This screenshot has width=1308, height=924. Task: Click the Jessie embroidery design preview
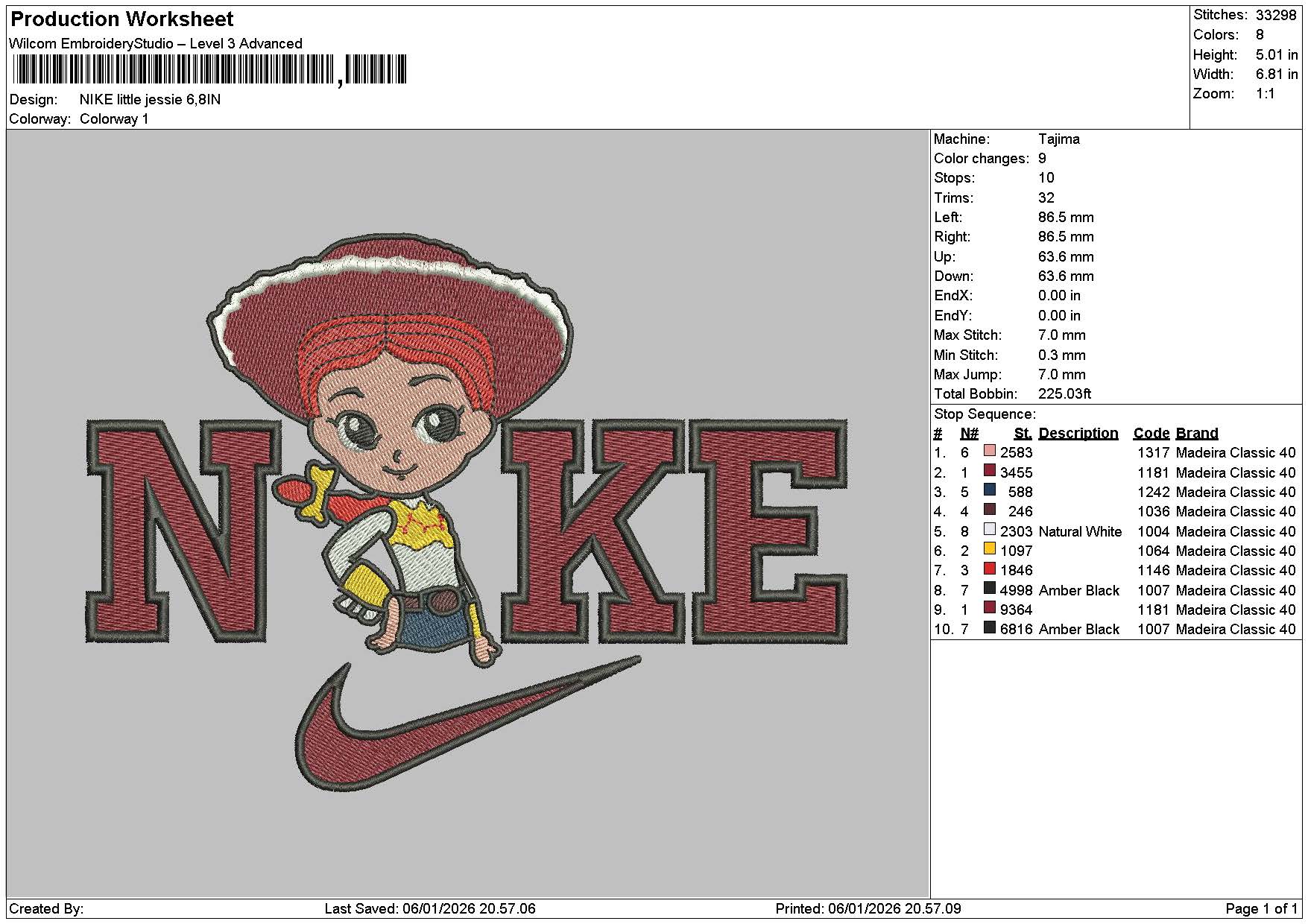pyautogui.click(x=467, y=512)
